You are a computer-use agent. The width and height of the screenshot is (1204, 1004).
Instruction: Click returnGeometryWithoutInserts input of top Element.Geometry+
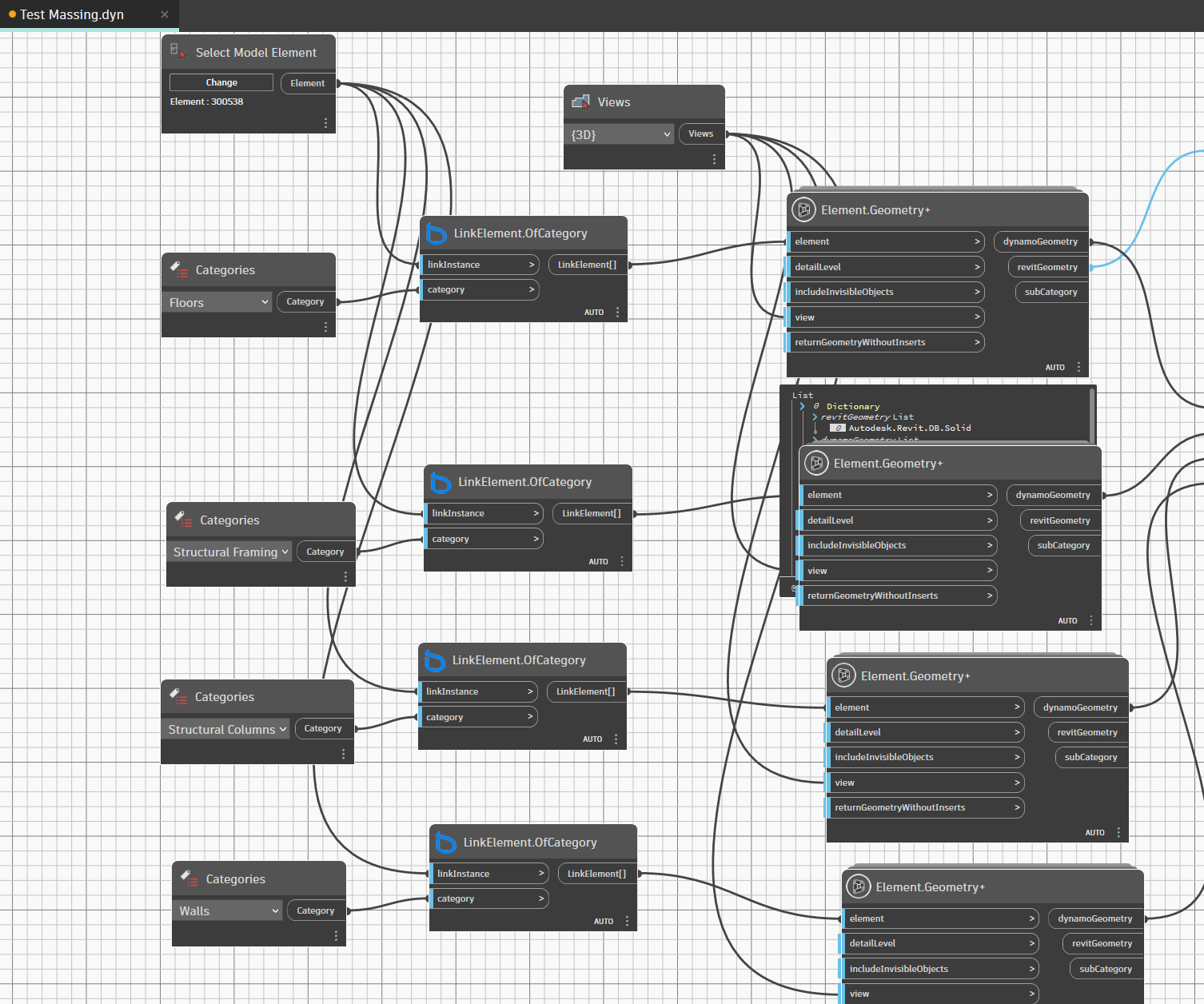[886, 342]
